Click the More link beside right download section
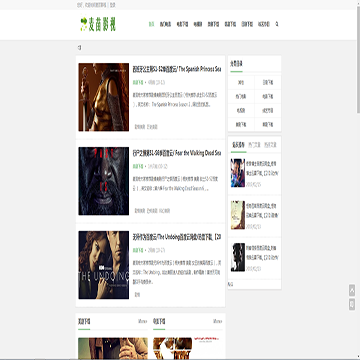 coord(217,322)
